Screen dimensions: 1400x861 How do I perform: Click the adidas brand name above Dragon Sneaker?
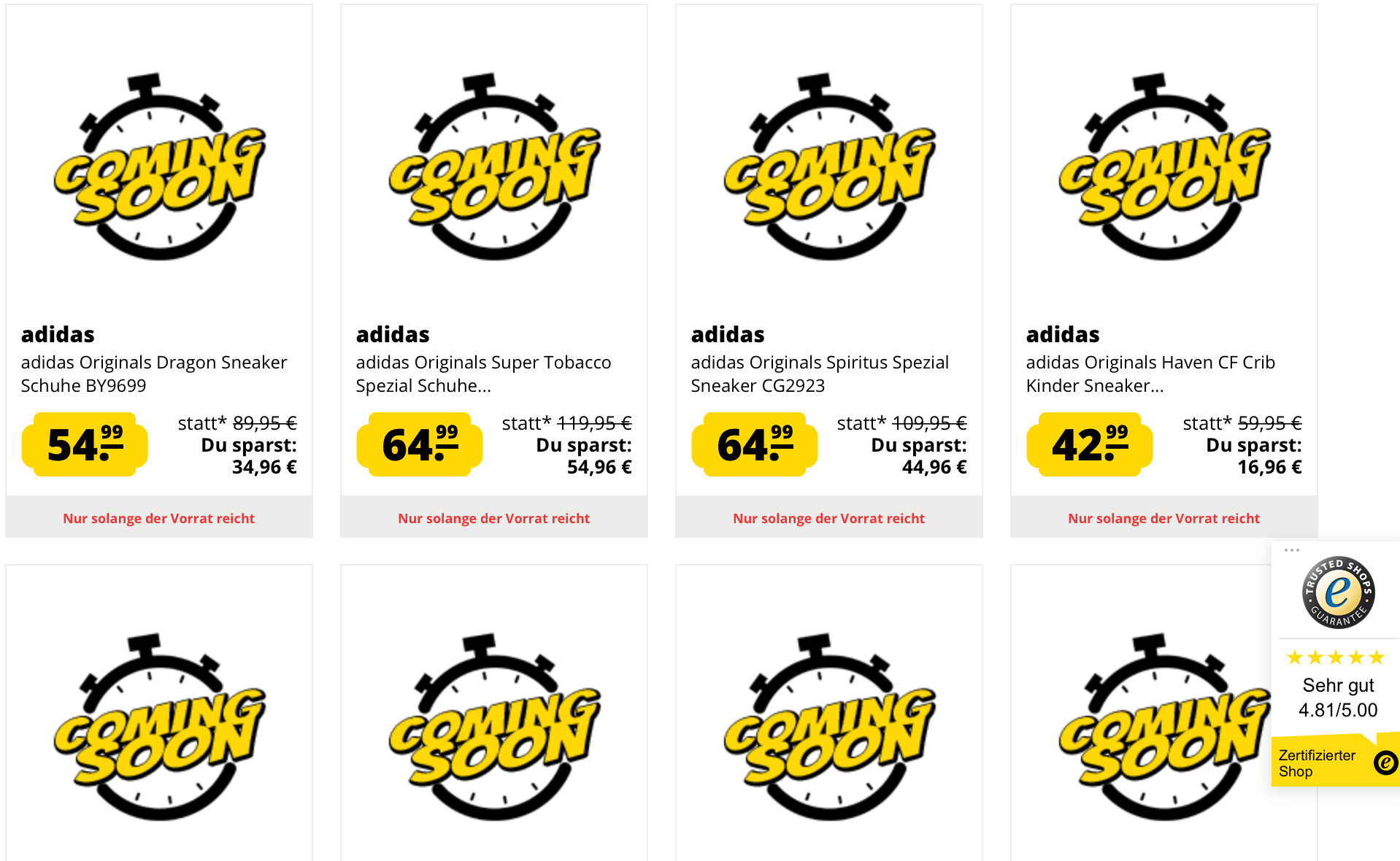pos(58,334)
